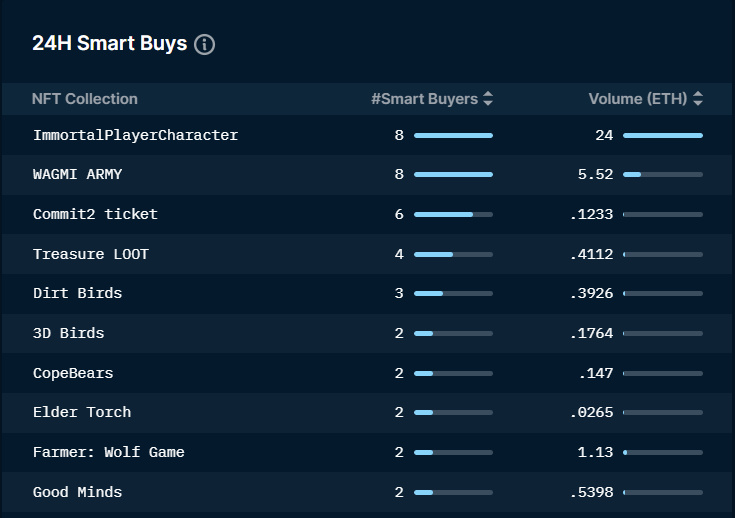Image resolution: width=735 pixels, height=518 pixels.
Task: Click the Volume (ETH) column header text
Action: pyautogui.click(x=637, y=99)
